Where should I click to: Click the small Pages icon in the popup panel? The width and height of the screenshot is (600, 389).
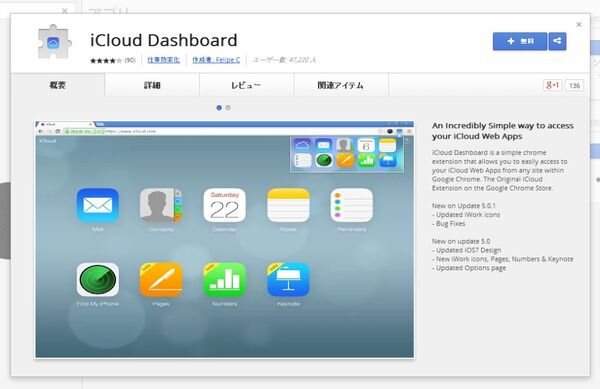click(x=344, y=160)
